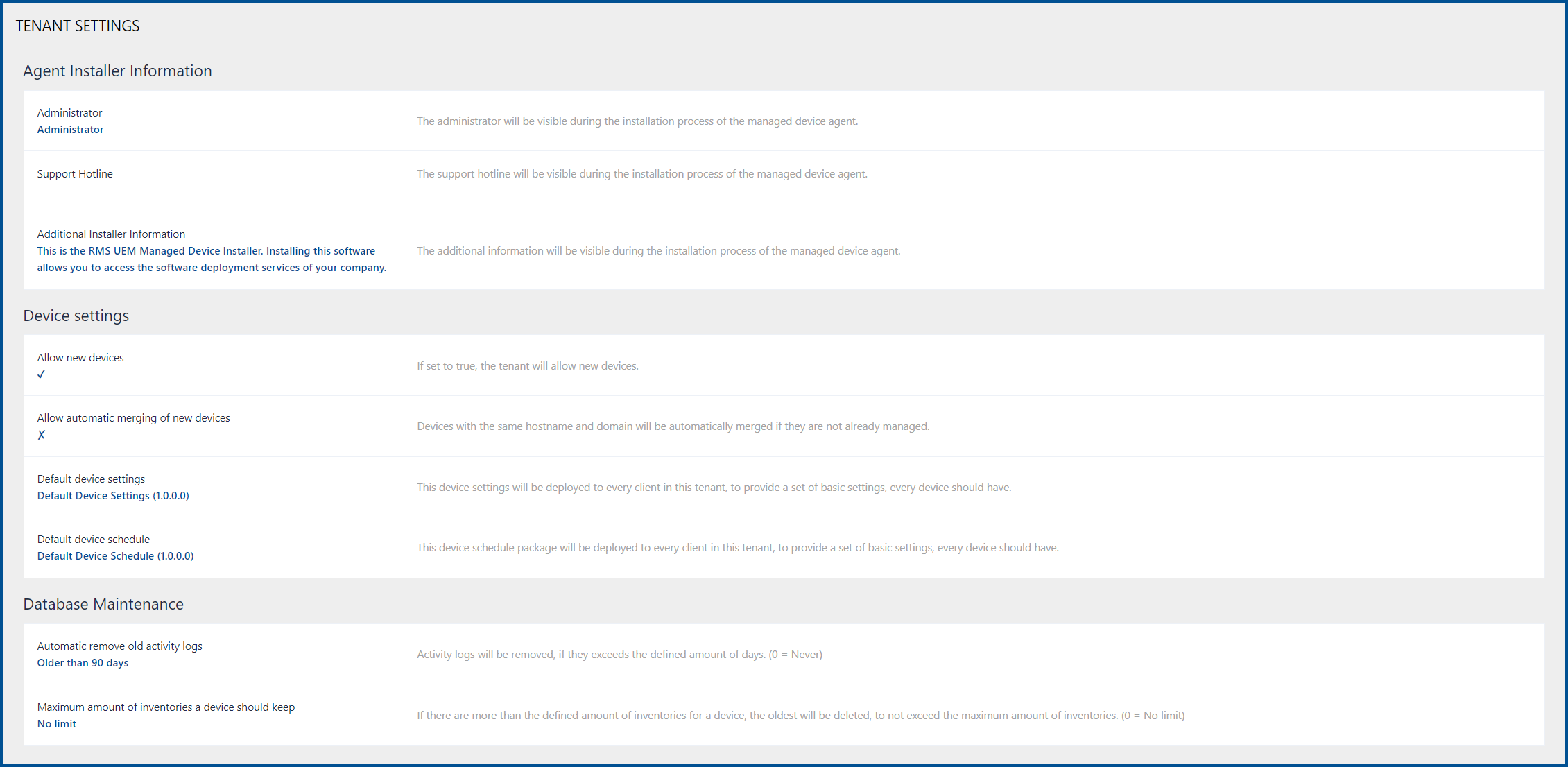This screenshot has width=1568, height=767.
Task: Click the TENANT SETTINGS page title
Action: [77, 26]
